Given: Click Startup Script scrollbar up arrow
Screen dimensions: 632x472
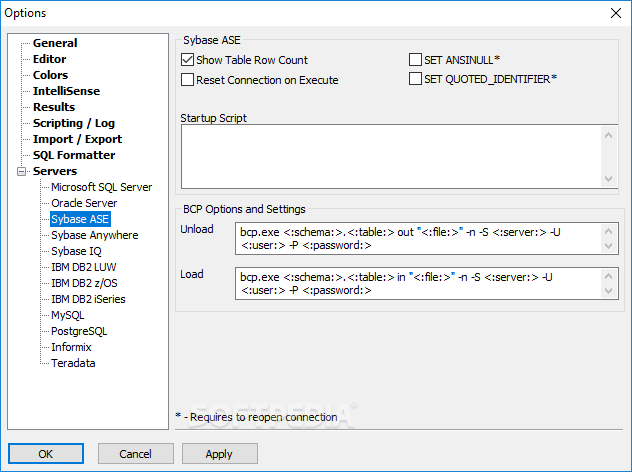Looking at the screenshot, I should click(609, 135).
